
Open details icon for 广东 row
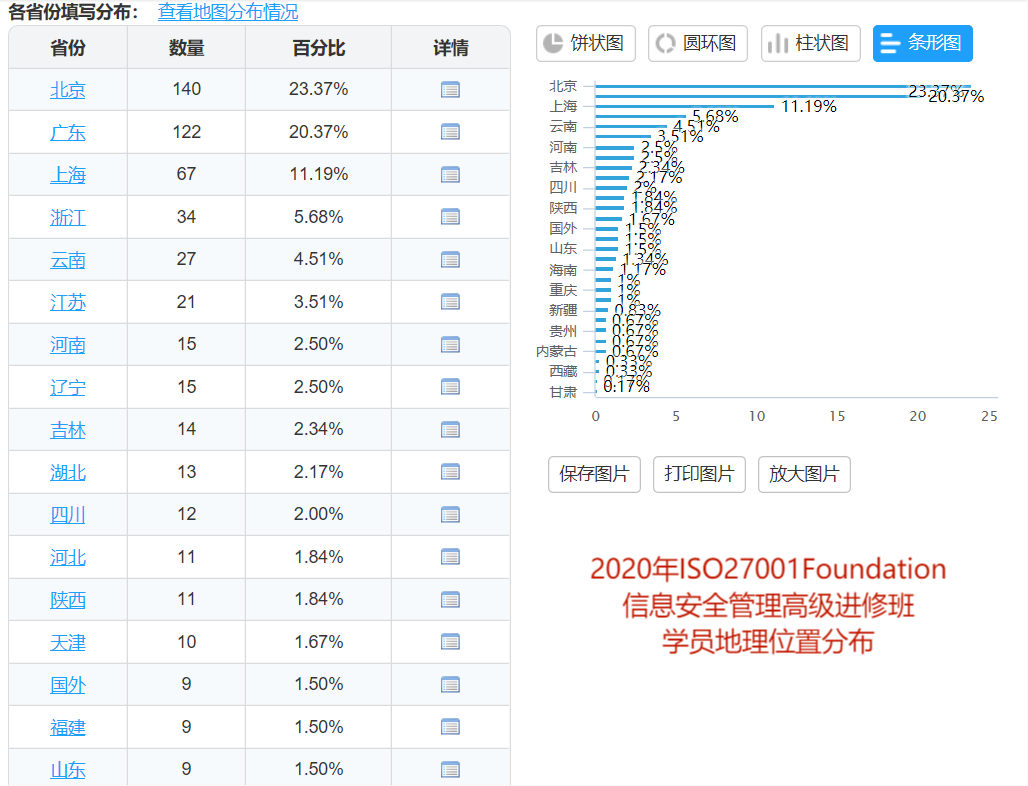click(x=450, y=132)
